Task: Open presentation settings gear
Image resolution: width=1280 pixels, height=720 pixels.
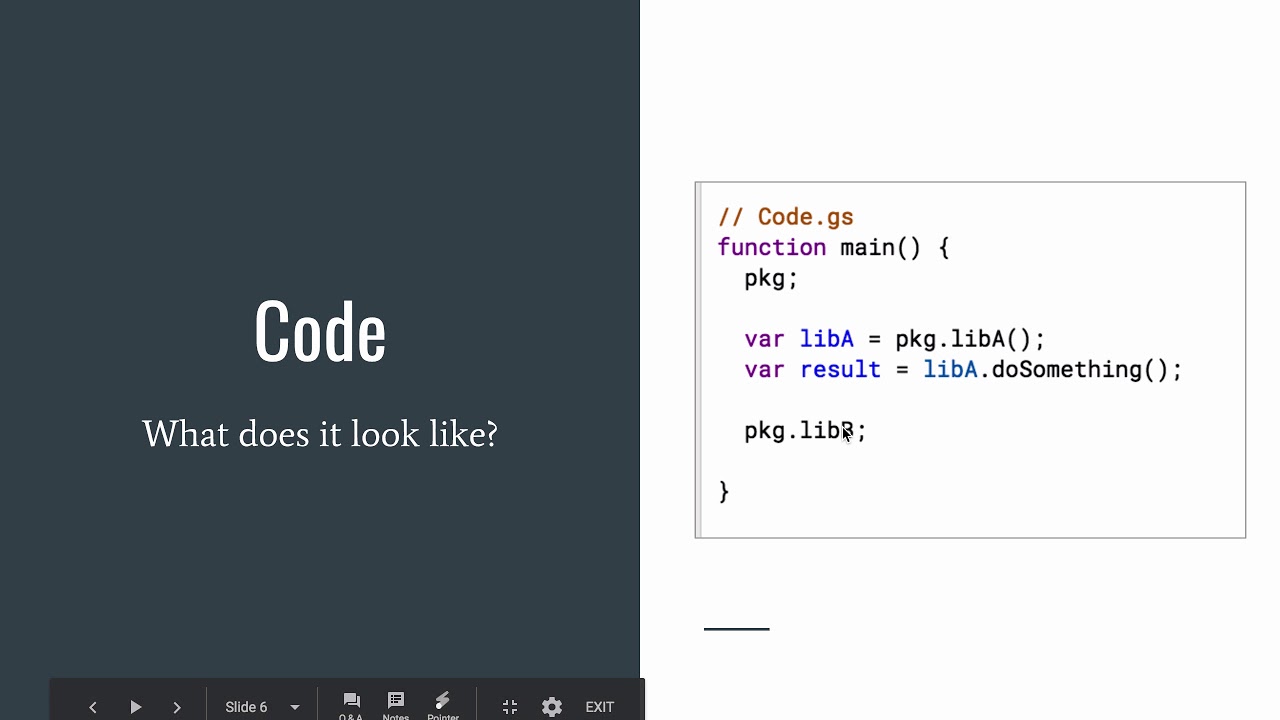Action: pyautogui.click(x=552, y=707)
